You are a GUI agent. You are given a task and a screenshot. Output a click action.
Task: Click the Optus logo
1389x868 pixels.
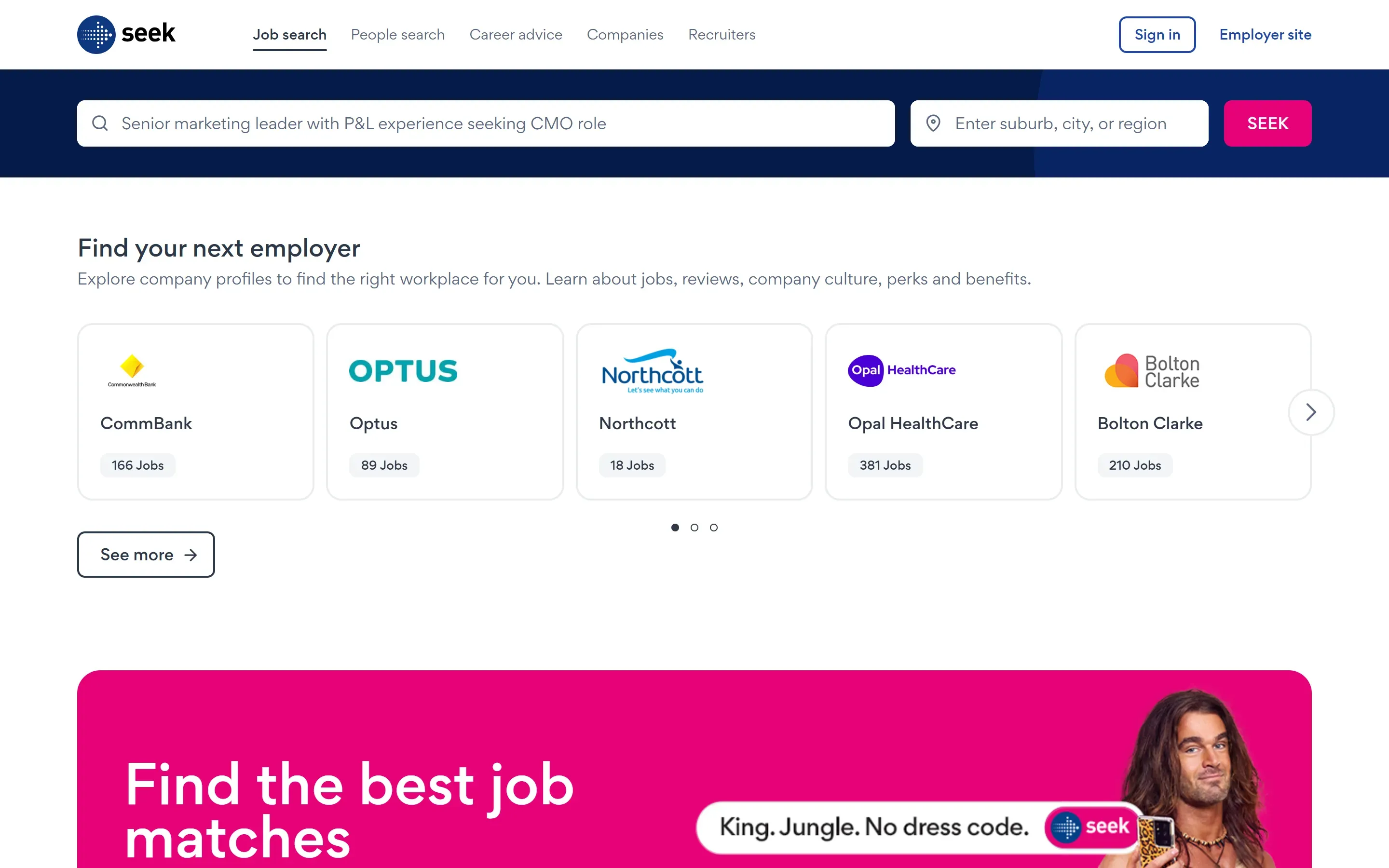click(404, 371)
